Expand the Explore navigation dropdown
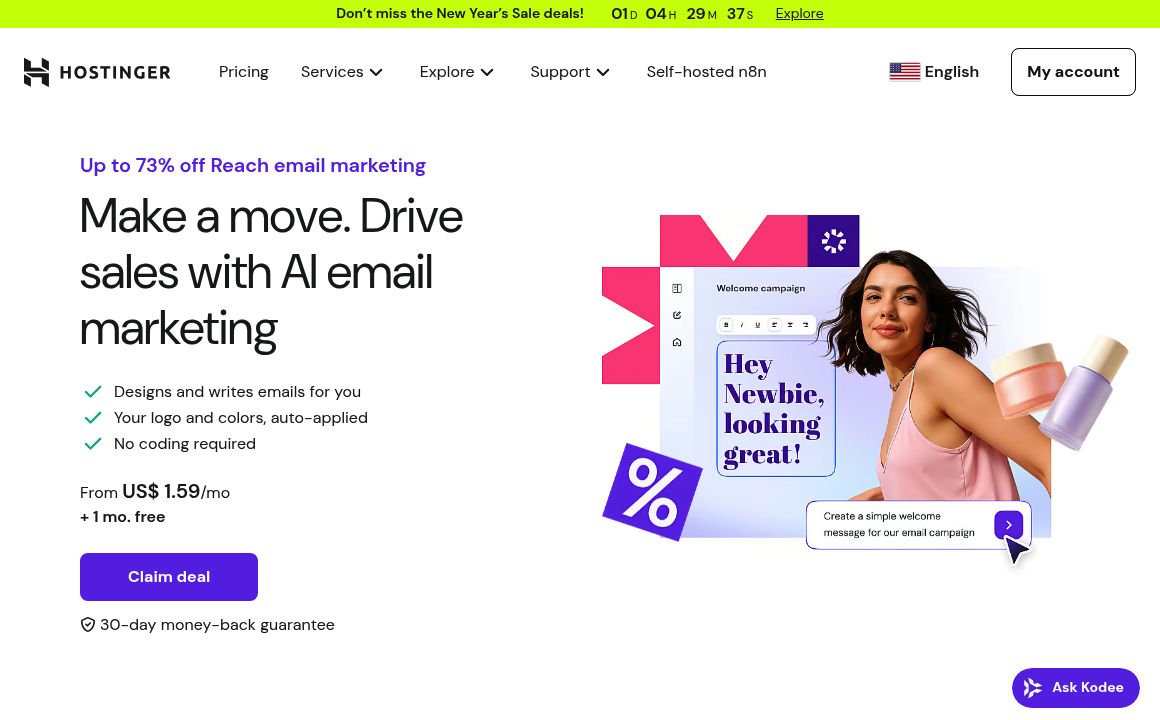Image resolution: width=1160 pixels, height=720 pixels. (x=456, y=72)
